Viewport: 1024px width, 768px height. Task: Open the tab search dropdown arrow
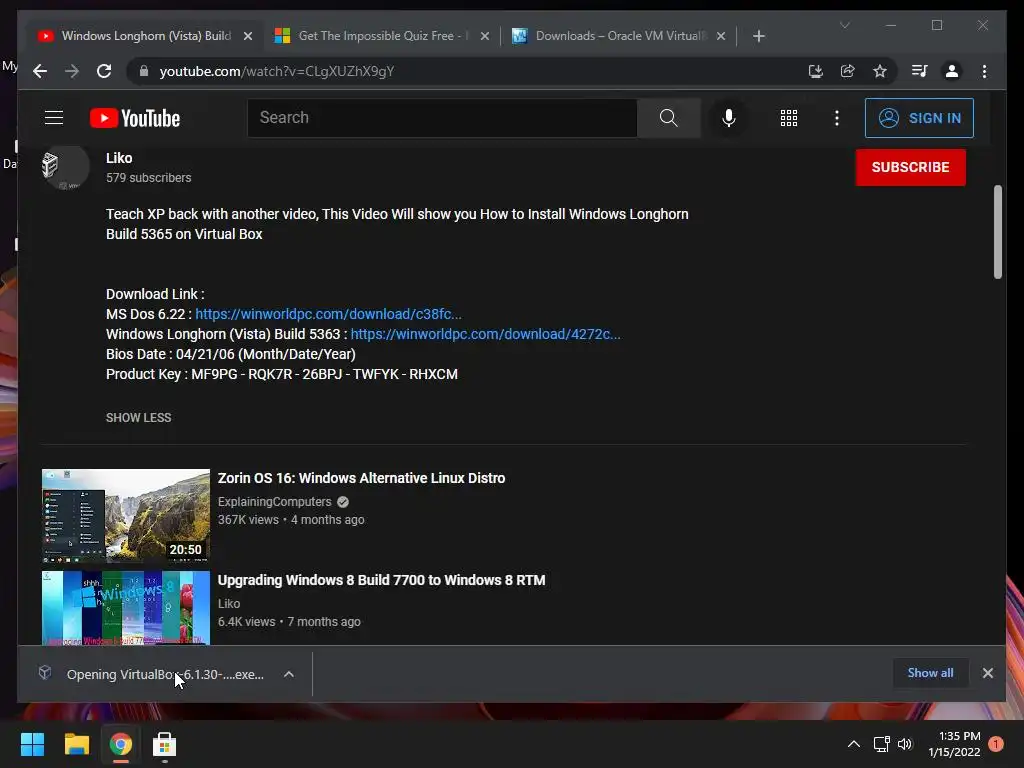844,25
